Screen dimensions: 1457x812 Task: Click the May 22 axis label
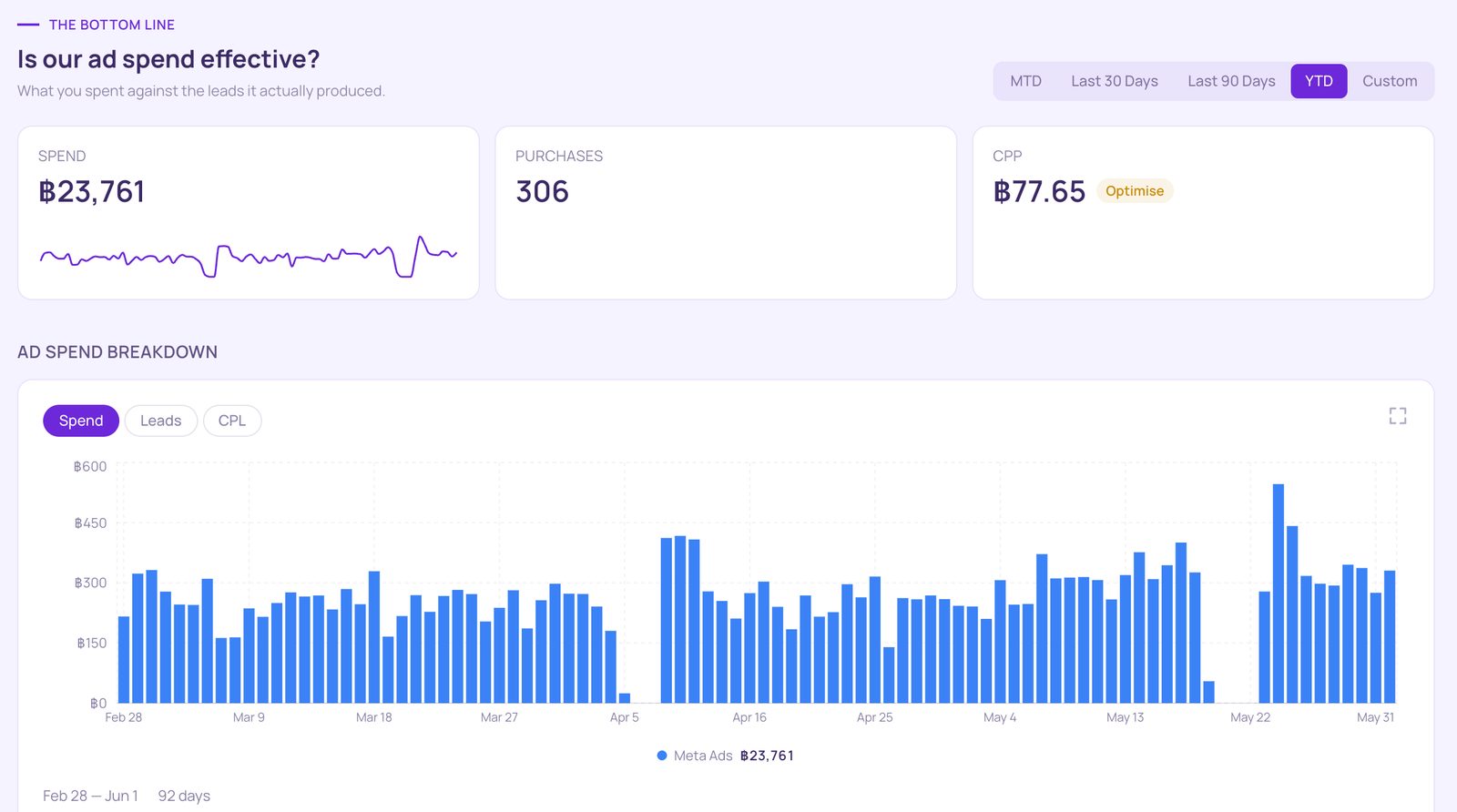pyautogui.click(x=1250, y=717)
